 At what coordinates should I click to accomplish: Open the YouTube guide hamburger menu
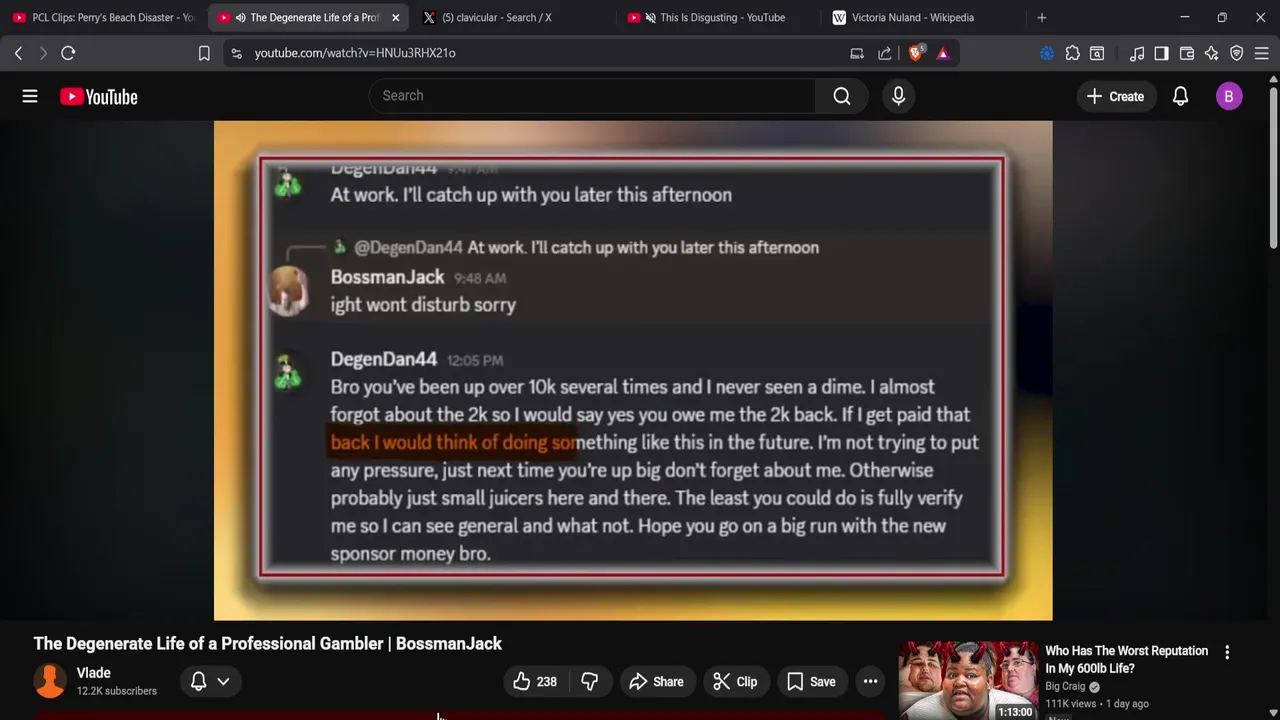pos(30,96)
